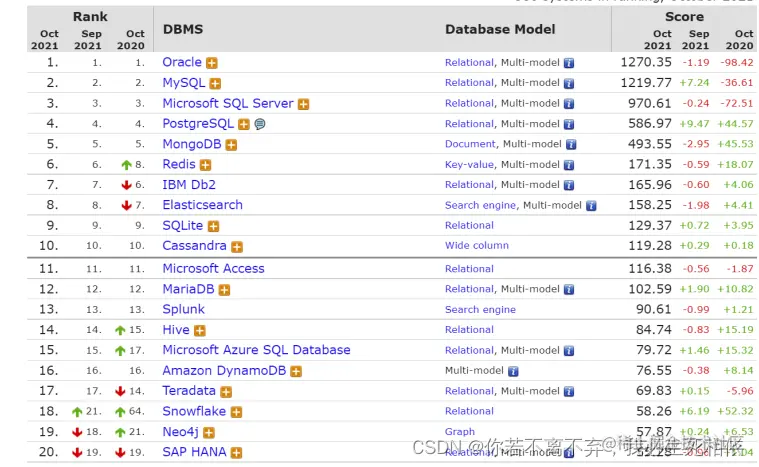Open the Snowflake link
Viewport: 759px width, 467px height.
[194, 411]
